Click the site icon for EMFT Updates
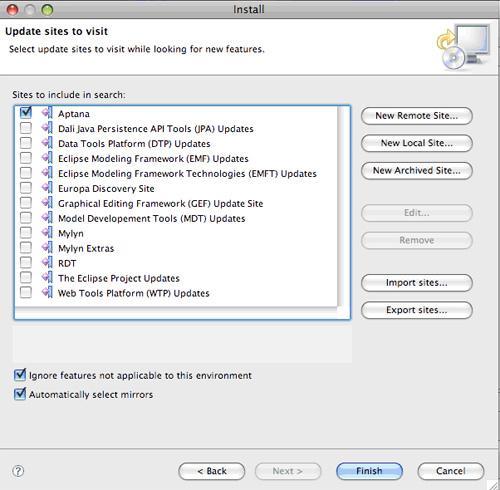Image resolution: width=500 pixels, height=490 pixels. [x=47, y=173]
